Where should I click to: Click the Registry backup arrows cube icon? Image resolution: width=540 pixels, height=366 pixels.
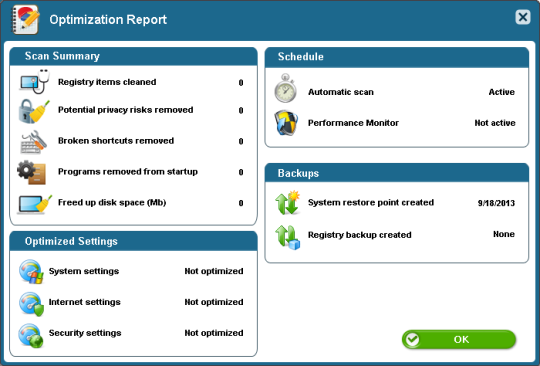pos(287,237)
